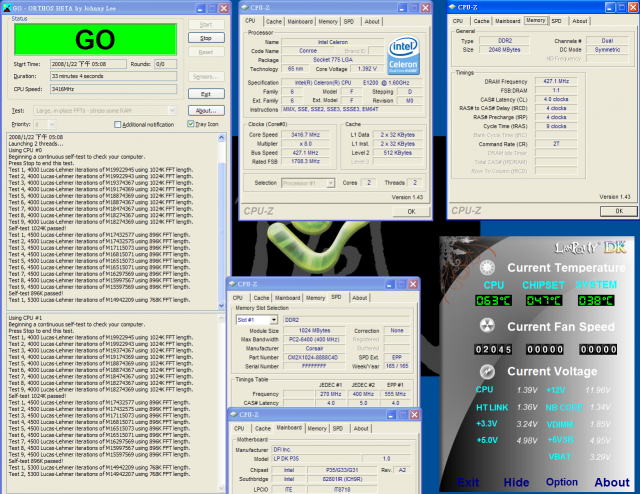640x494 pixels.
Task: Click About in LanParty DK panel
Action: (x=612, y=483)
